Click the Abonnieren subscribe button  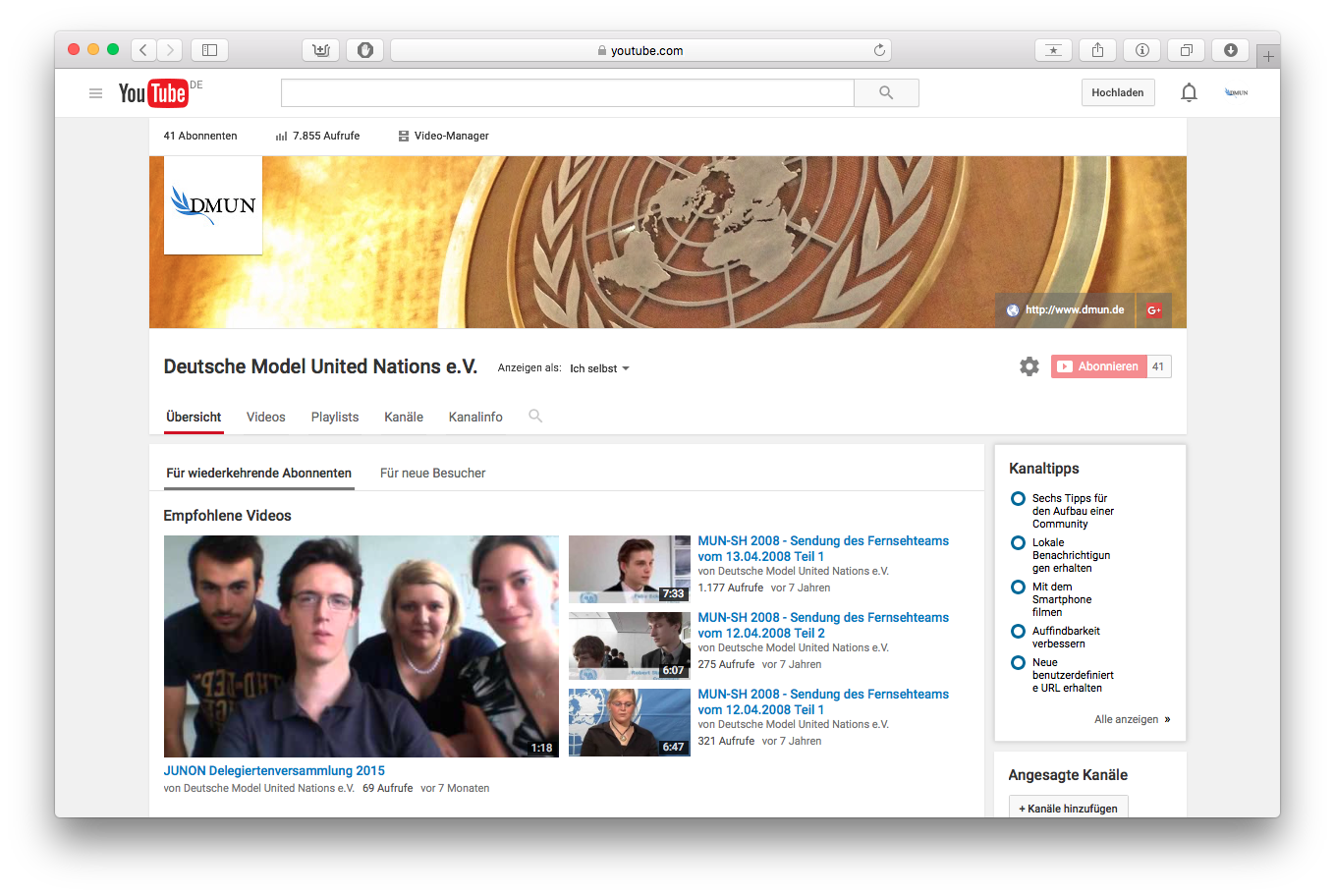(1098, 366)
